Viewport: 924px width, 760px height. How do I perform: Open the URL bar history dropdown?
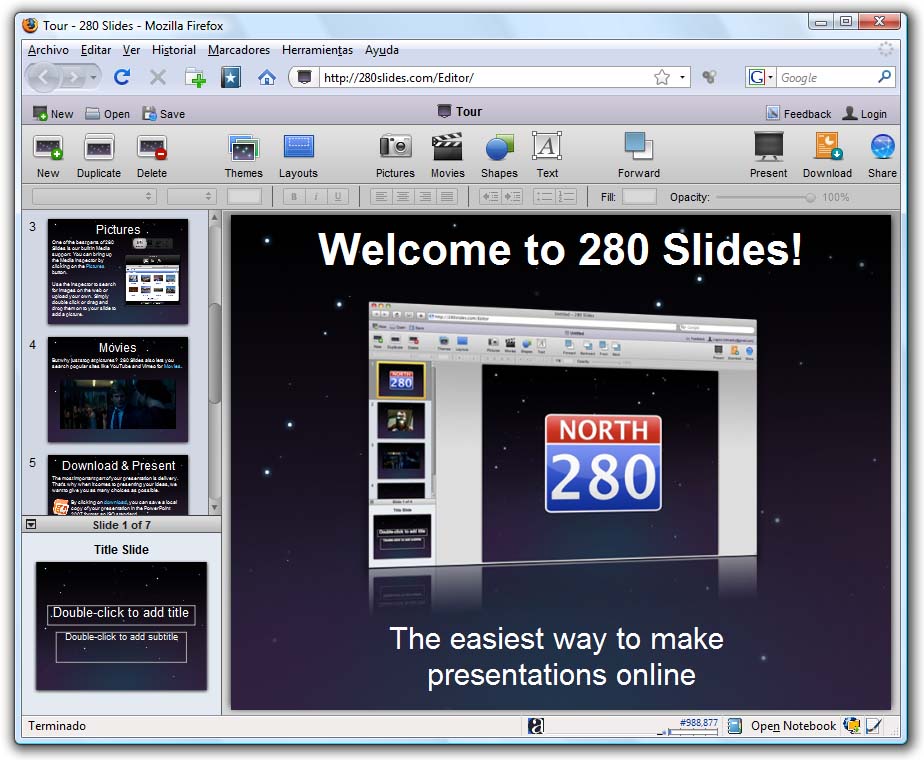(x=682, y=77)
